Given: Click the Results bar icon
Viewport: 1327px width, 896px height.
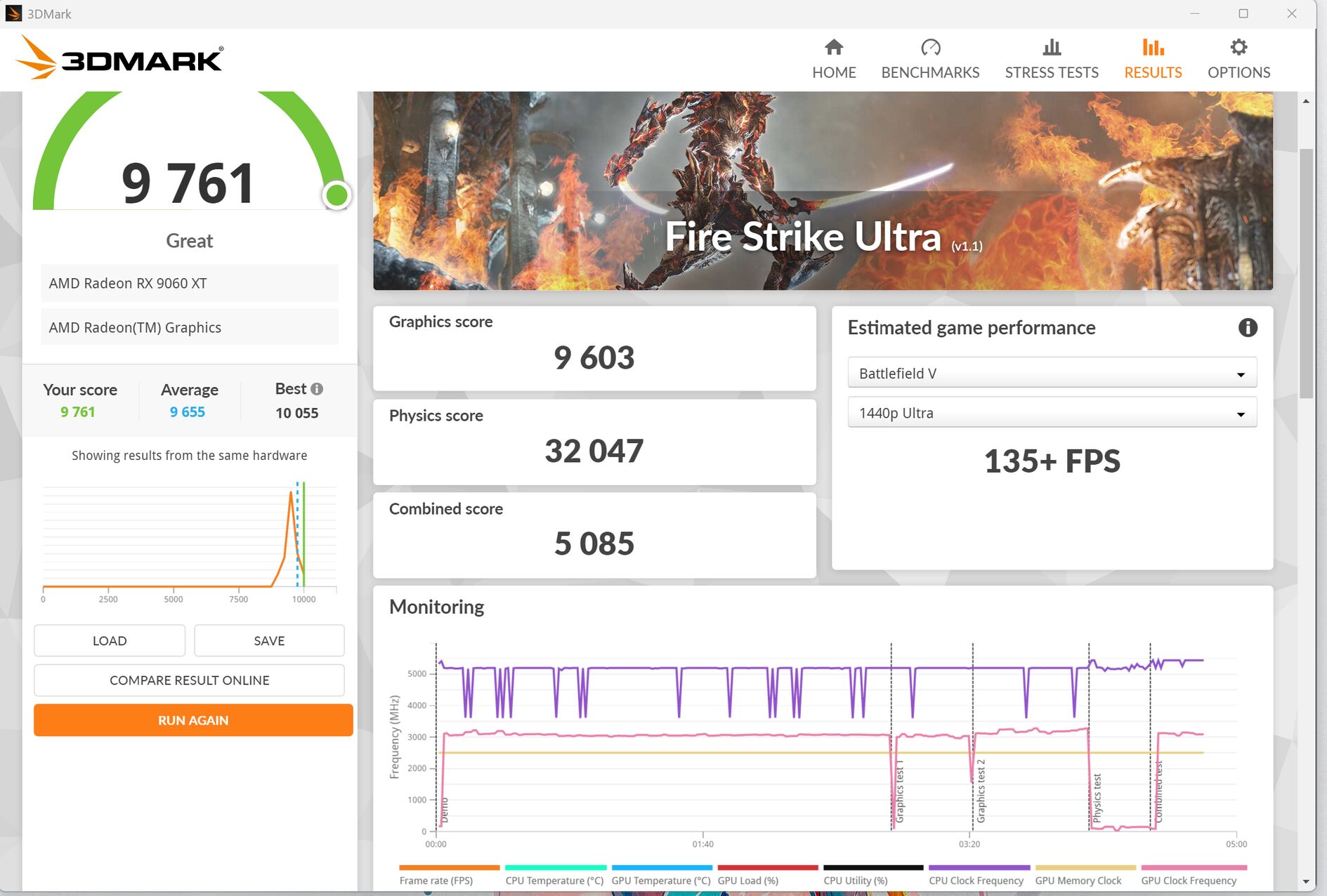Looking at the screenshot, I should [x=1153, y=47].
